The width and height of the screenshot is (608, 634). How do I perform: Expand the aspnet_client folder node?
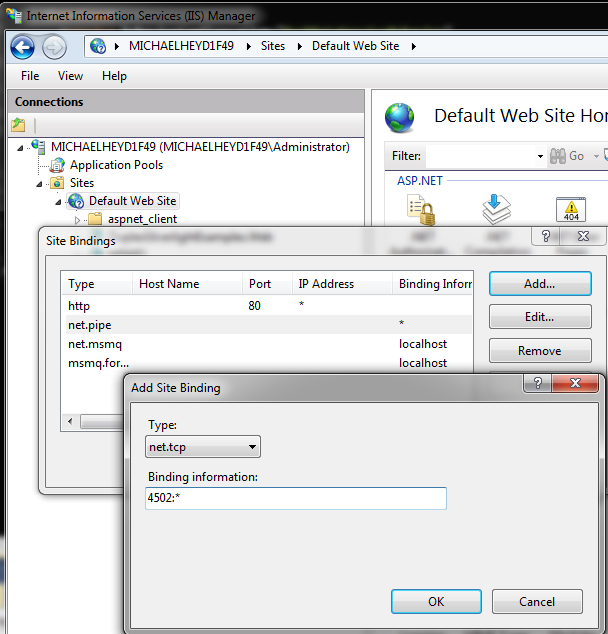(77, 220)
